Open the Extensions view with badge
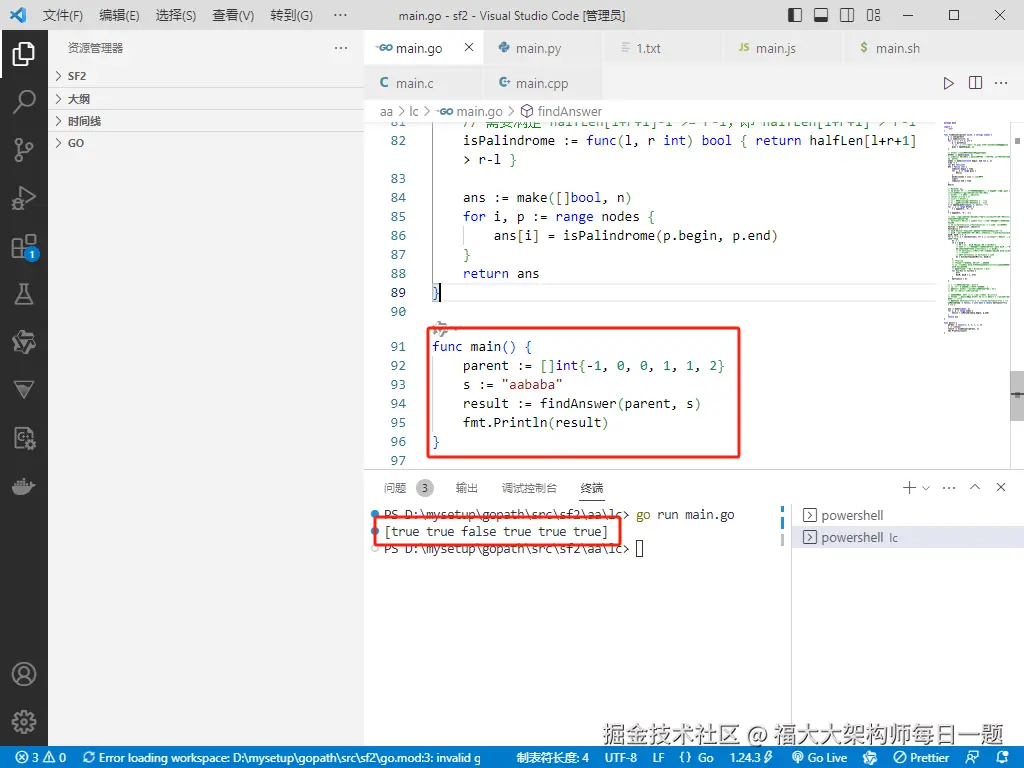 click(24, 247)
